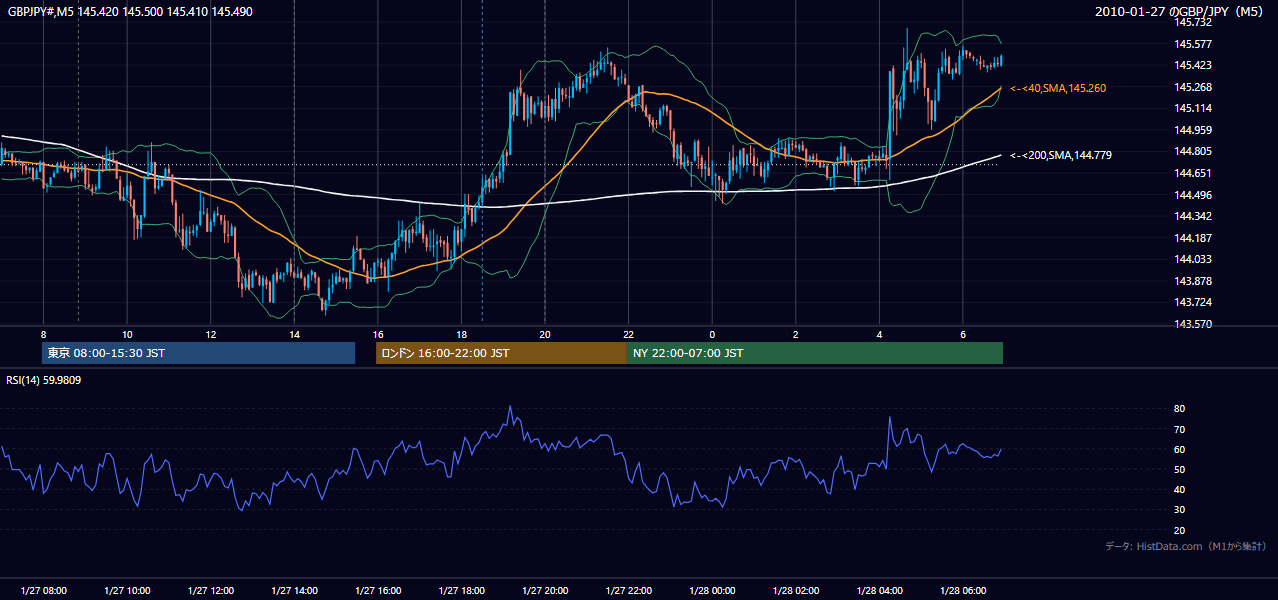Click price axis value 145.732

click(x=1192, y=22)
